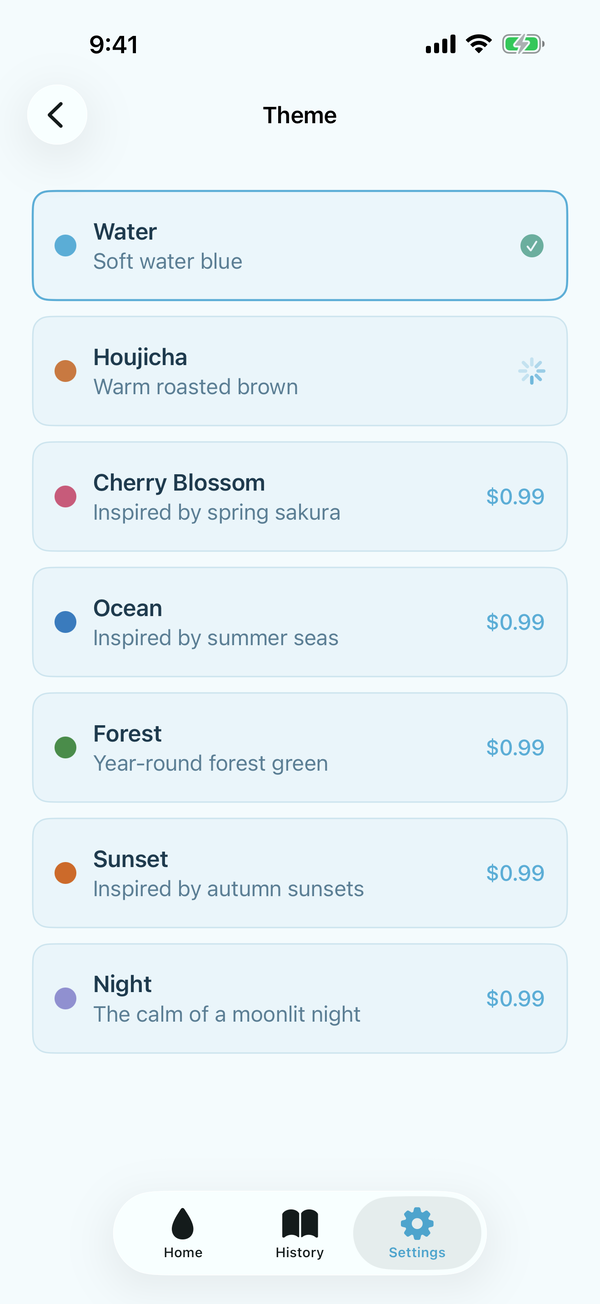The height and width of the screenshot is (1304, 600).
Task: Tap the Sunset theme card
Action: pos(300,871)
